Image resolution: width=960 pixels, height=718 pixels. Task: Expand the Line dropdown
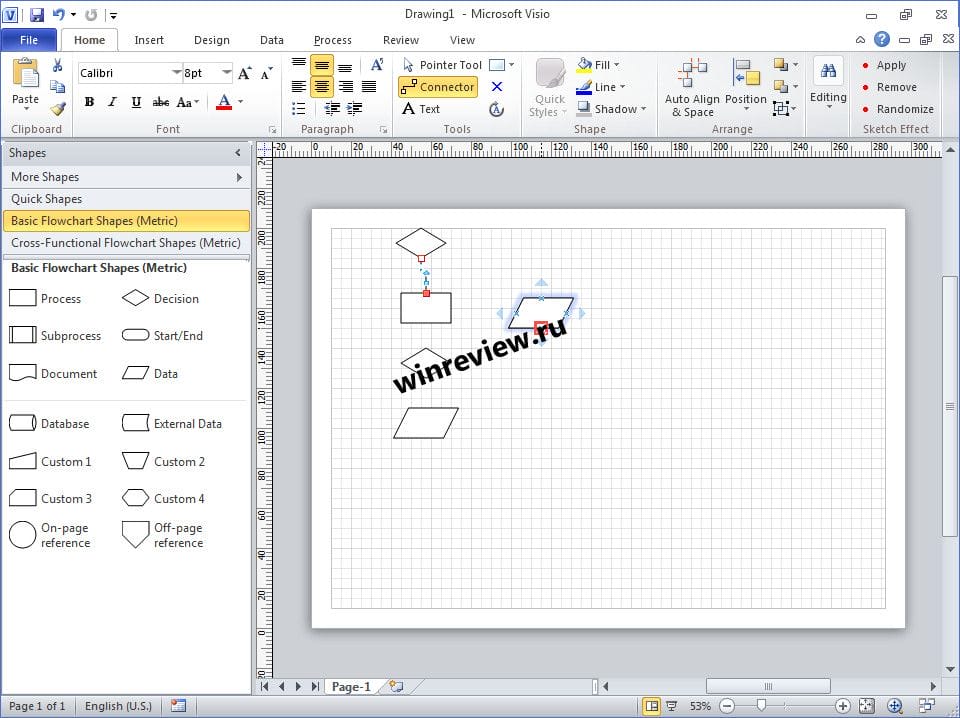pos(622,87)
